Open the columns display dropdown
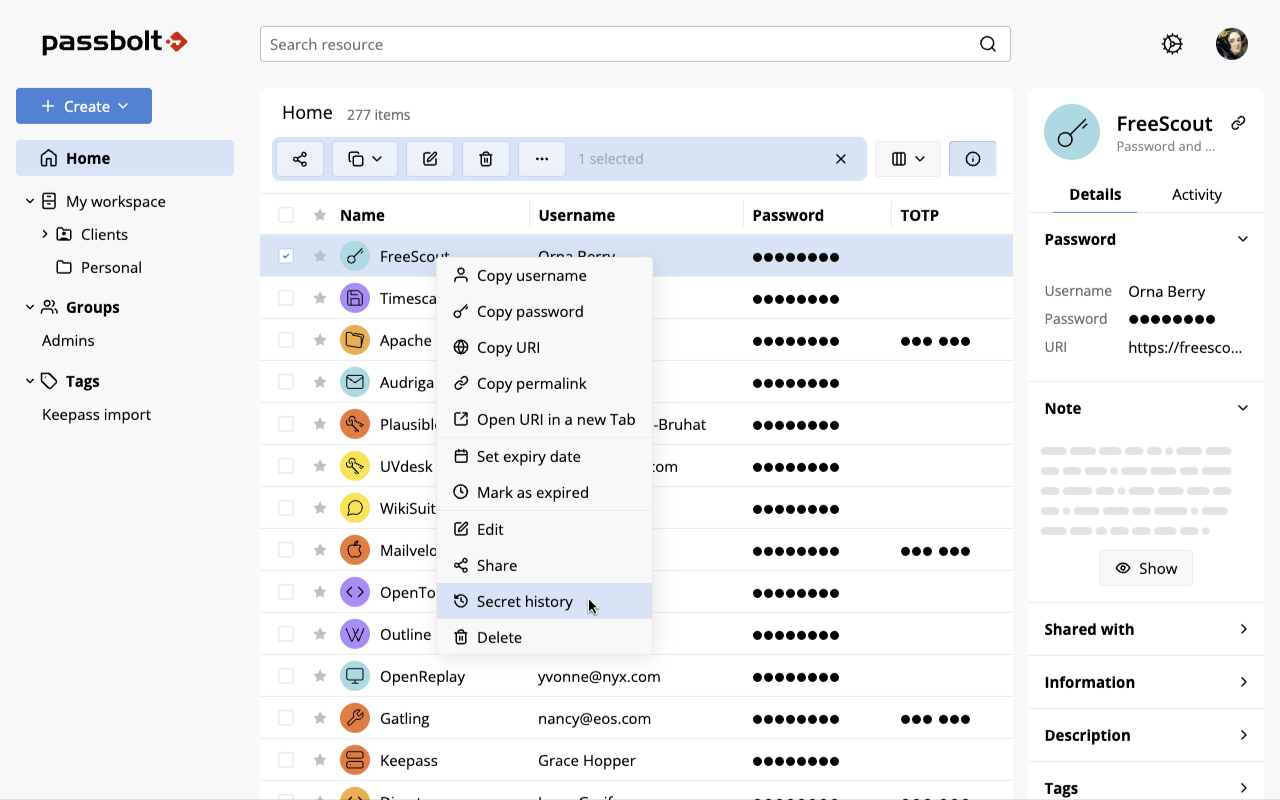This screenshot has width=1280, height=800. point(908,159)
